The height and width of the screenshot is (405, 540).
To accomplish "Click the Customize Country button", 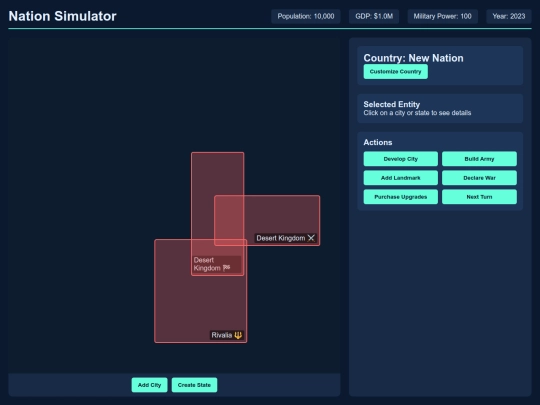I will click(395, 72).
